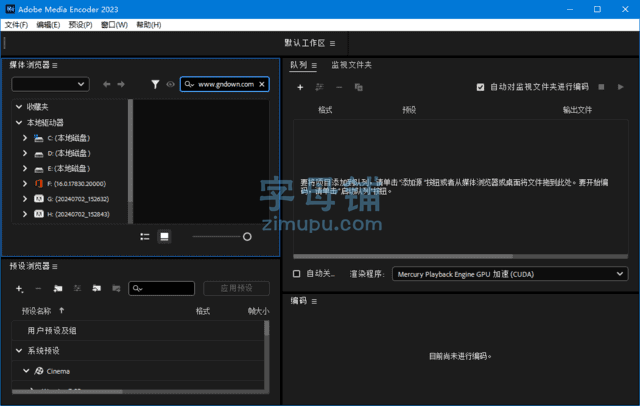Image resolution: width=640 pixels, height=406 pixels.
Task: Sort by 预设名称 column
Action: click(x=36, y=311)
